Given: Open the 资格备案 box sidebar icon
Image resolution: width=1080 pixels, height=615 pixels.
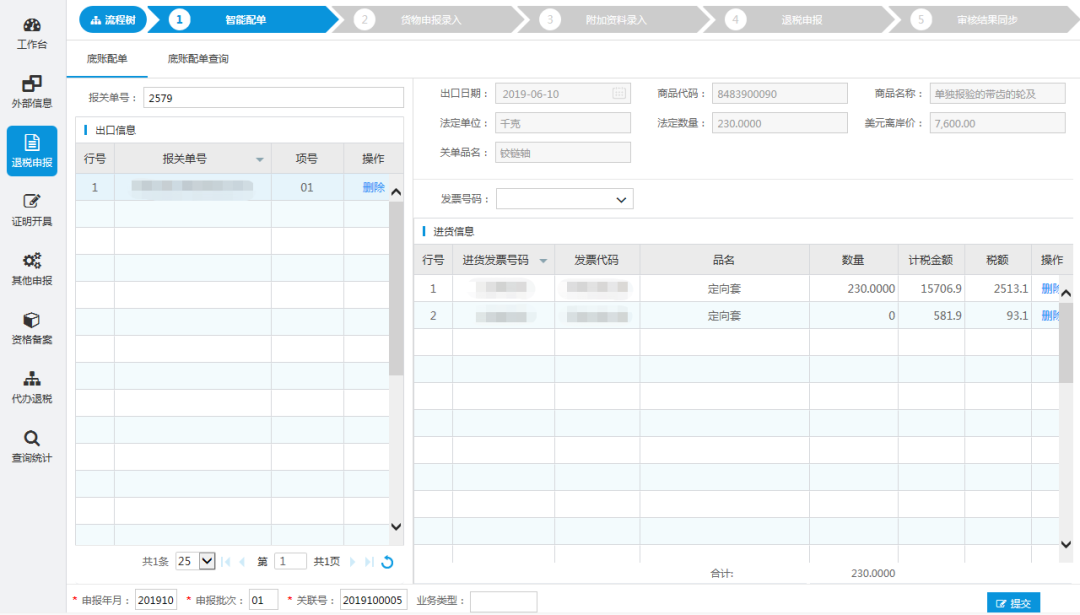Looking at the screenshot, I should (32, 329).
